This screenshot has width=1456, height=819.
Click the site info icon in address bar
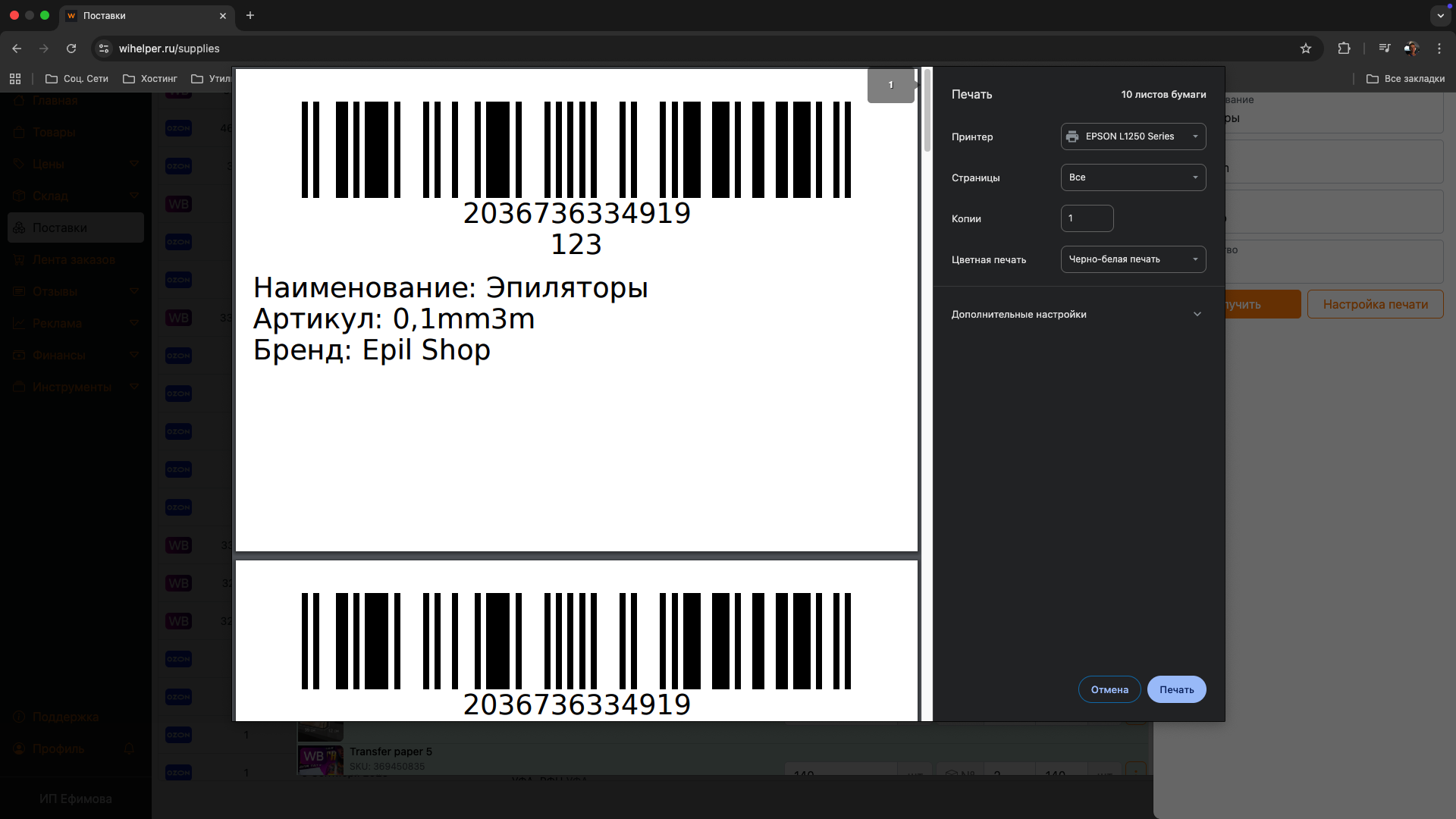pyautogui.click(x=104, y=49)
